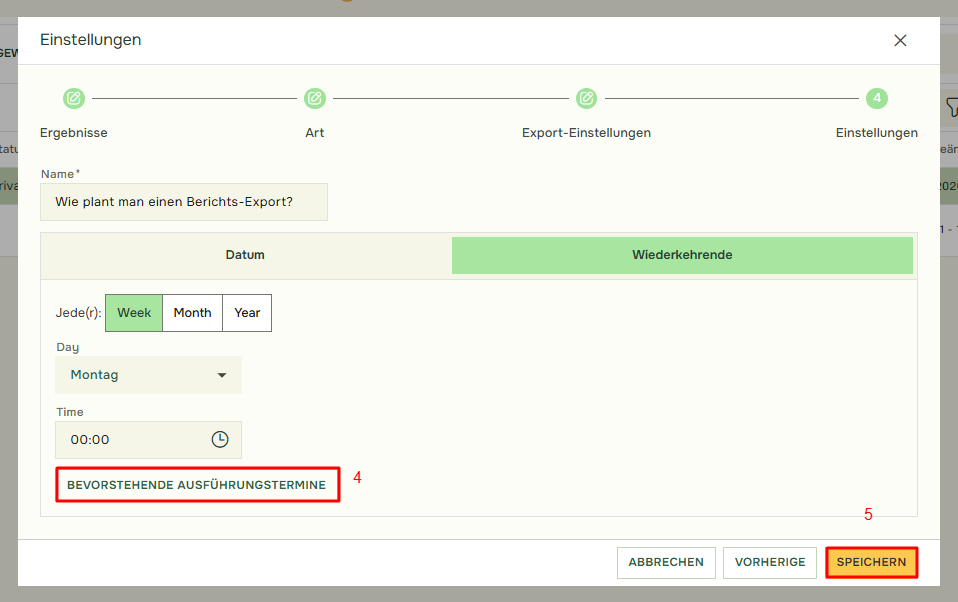Open the time picker clock icon
The height and width of the screenshot is (602, 958).
pos(220,439)
